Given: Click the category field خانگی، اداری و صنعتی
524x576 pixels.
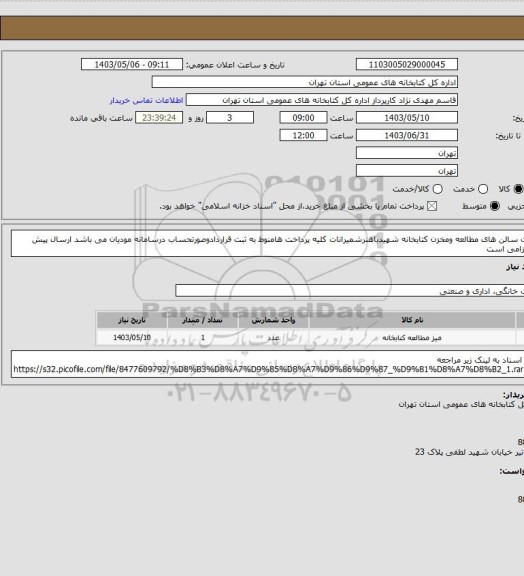Looking at the screenshot, I should (350, 291).
